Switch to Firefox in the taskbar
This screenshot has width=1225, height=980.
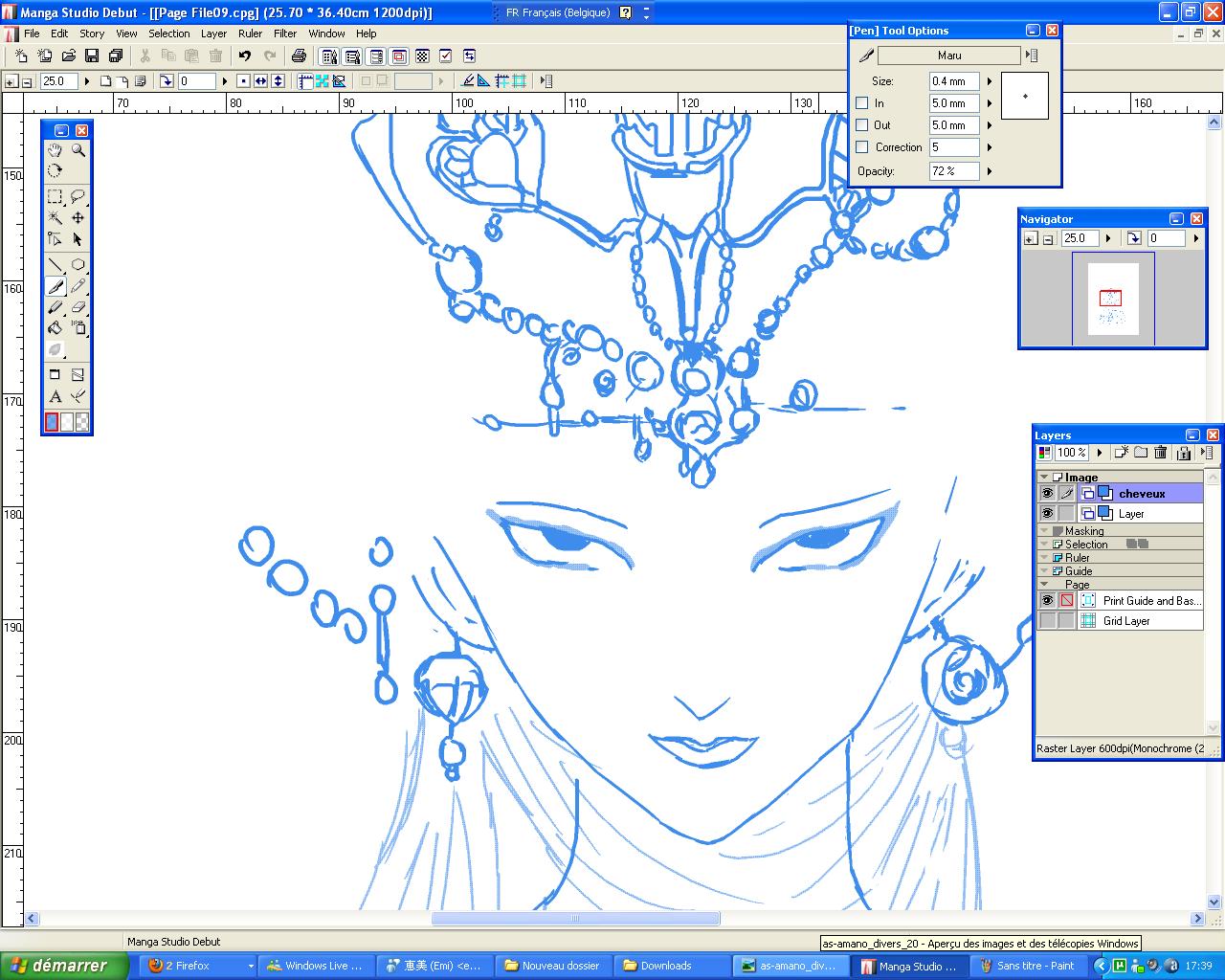tap(199, 966)
